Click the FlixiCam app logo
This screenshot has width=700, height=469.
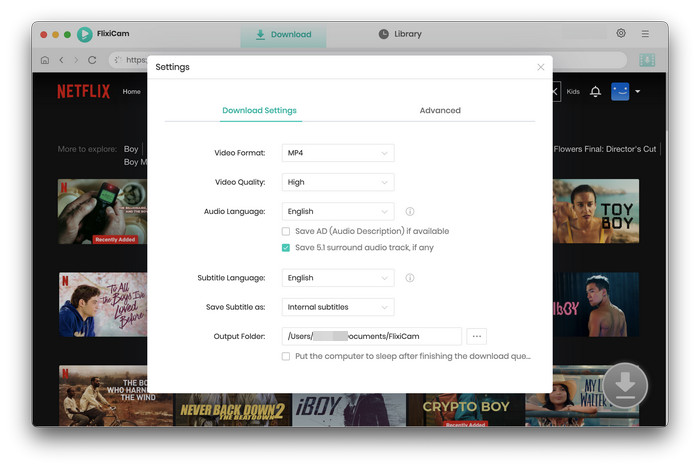(x=84, y=34)
